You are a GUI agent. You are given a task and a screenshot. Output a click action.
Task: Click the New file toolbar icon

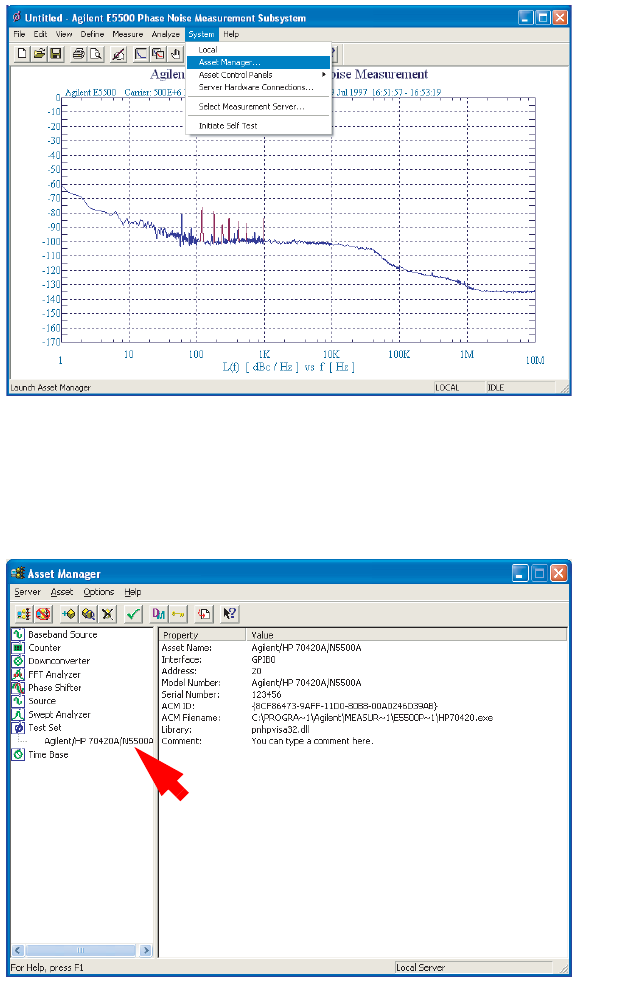(23, 54)
